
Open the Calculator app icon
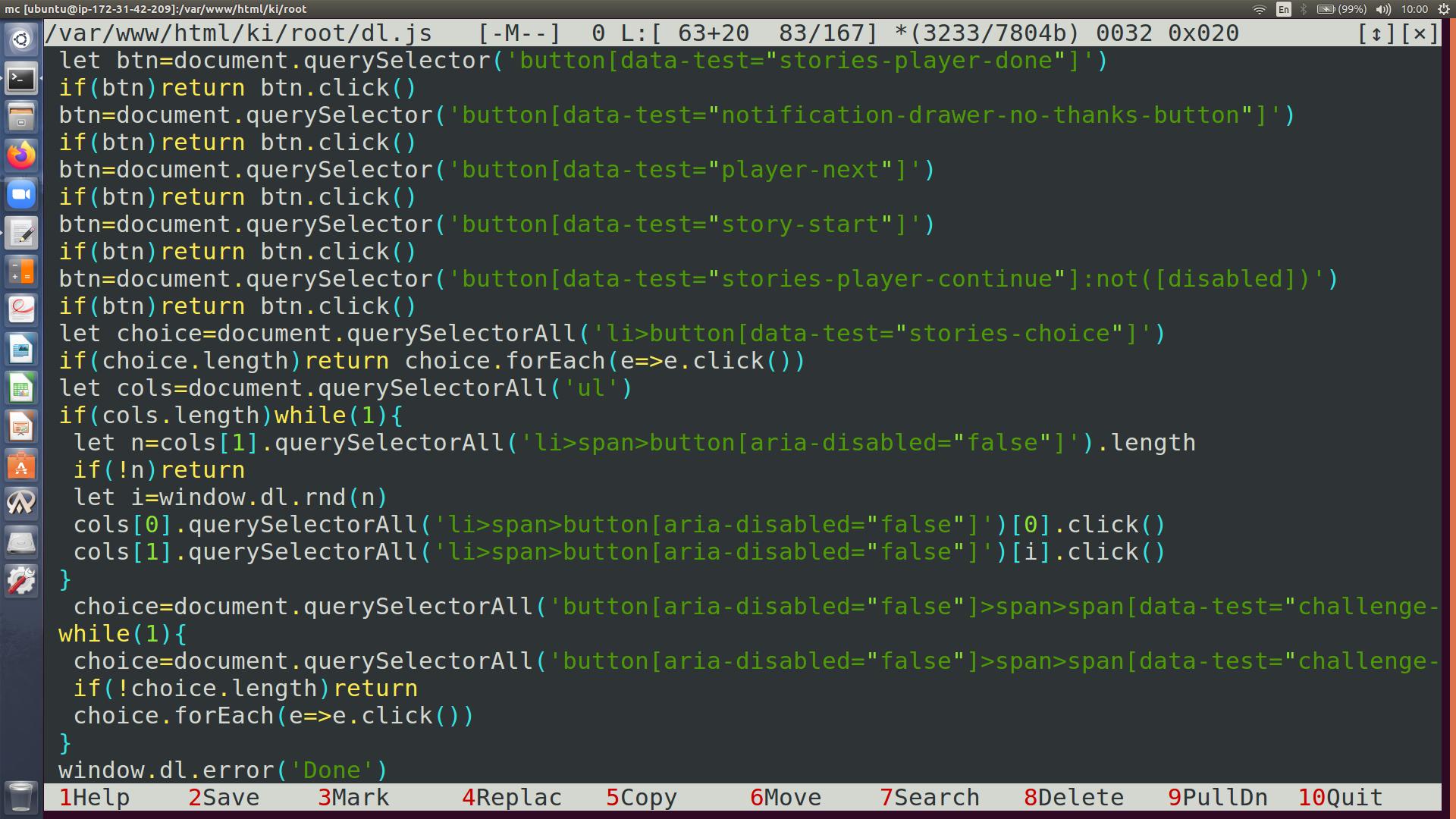(x=21, y=271)
